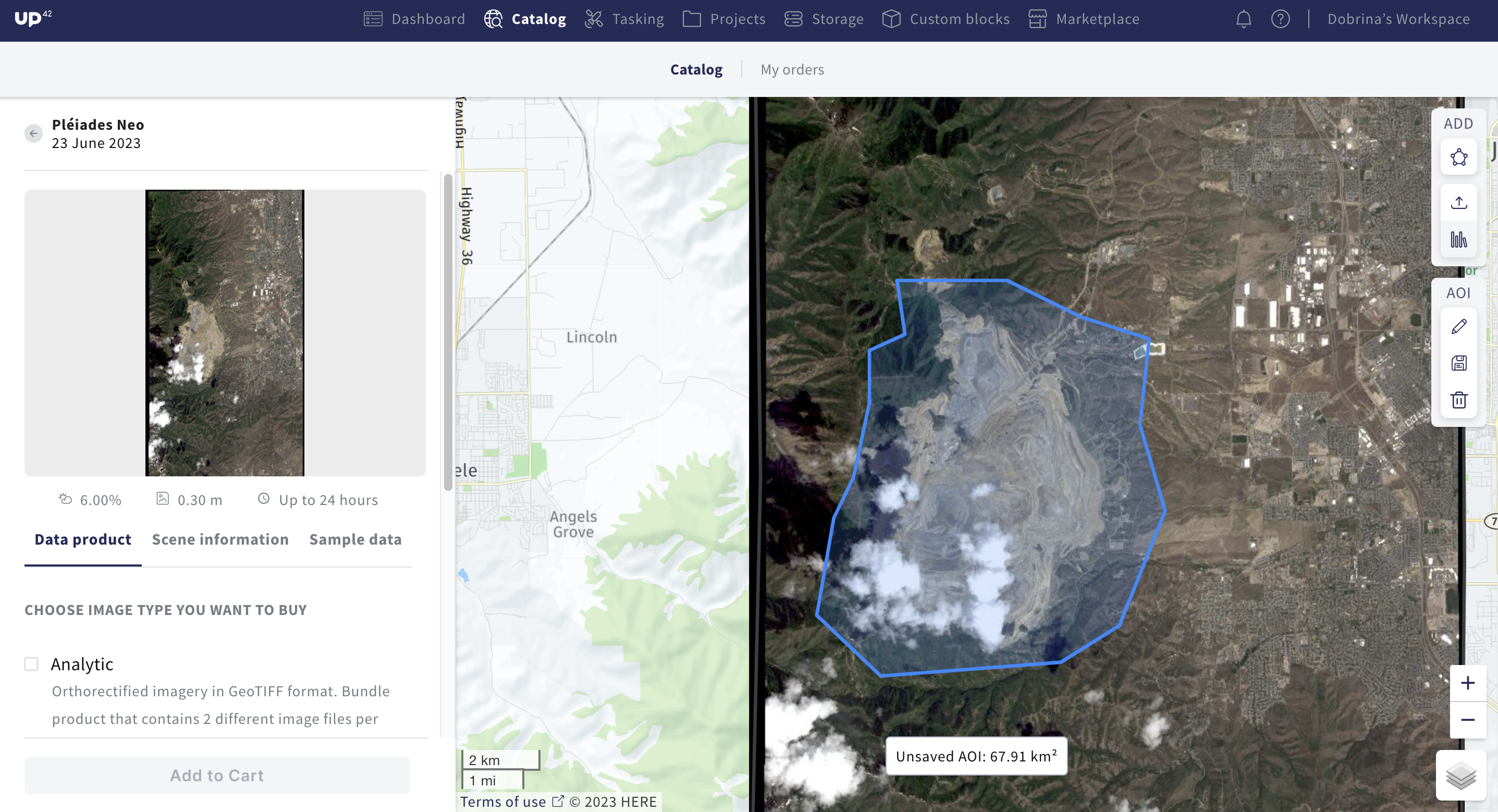Open the Dobrina's Workspace menu
1498x812 pixels.
click(1398, 19)
